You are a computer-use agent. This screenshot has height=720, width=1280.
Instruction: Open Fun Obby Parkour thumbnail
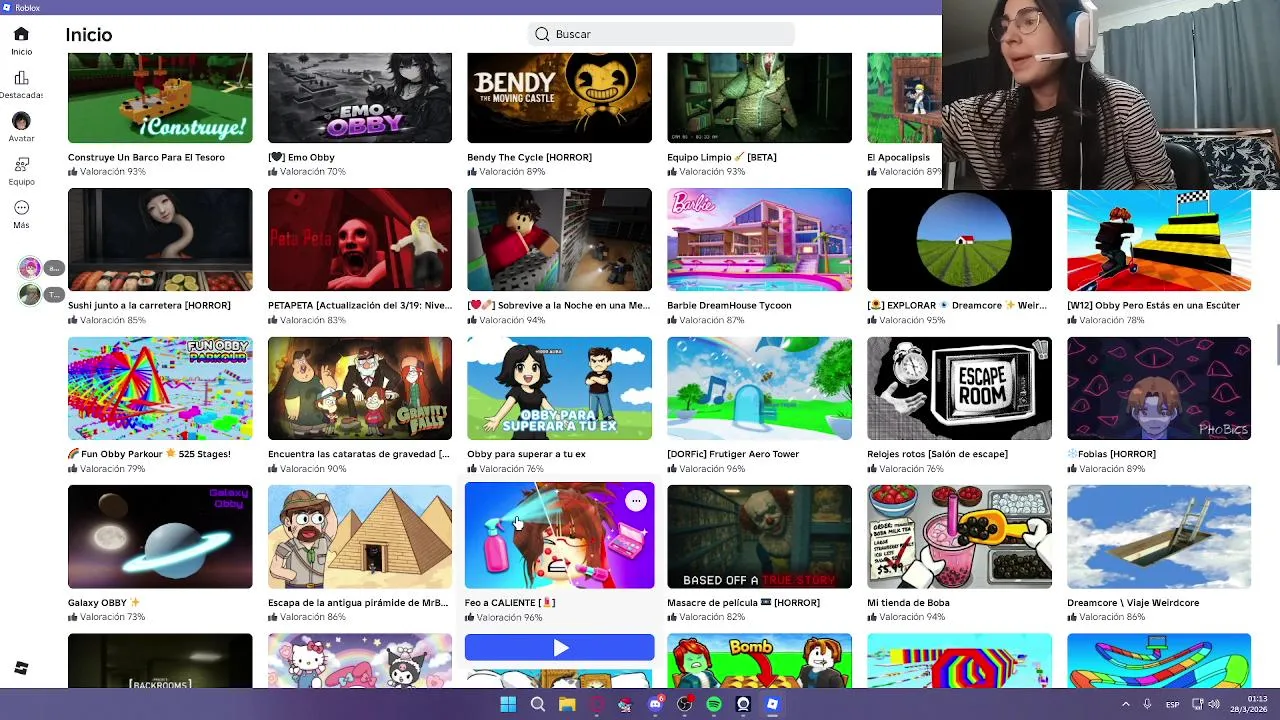coord(160,388)
